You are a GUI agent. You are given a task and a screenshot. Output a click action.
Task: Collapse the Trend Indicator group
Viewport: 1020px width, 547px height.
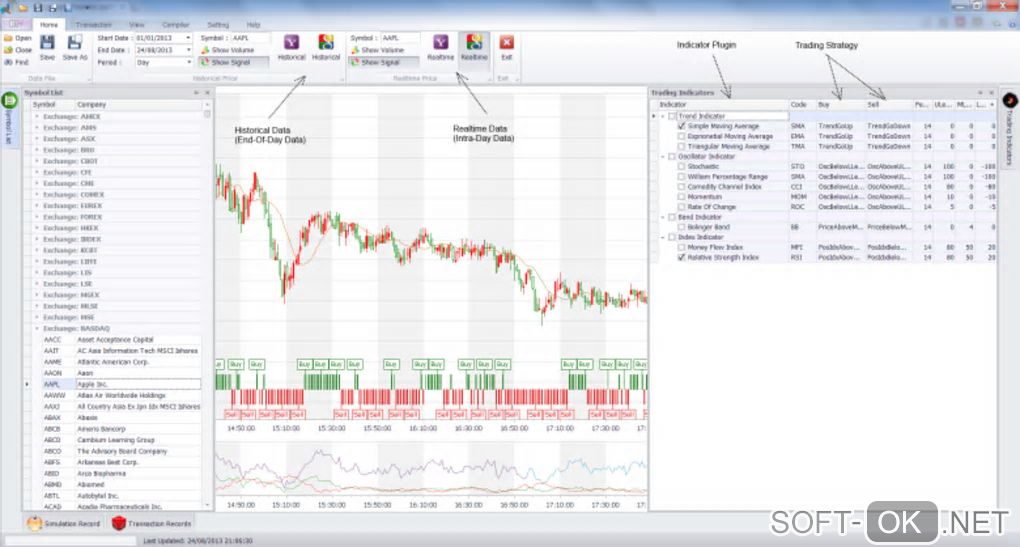[x=664, y=116]
